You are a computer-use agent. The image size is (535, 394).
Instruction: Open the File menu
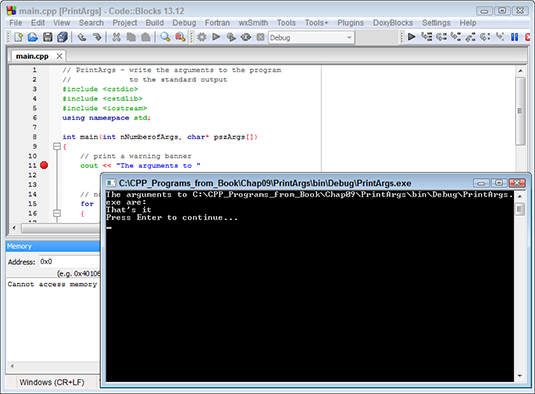point(16,23)
